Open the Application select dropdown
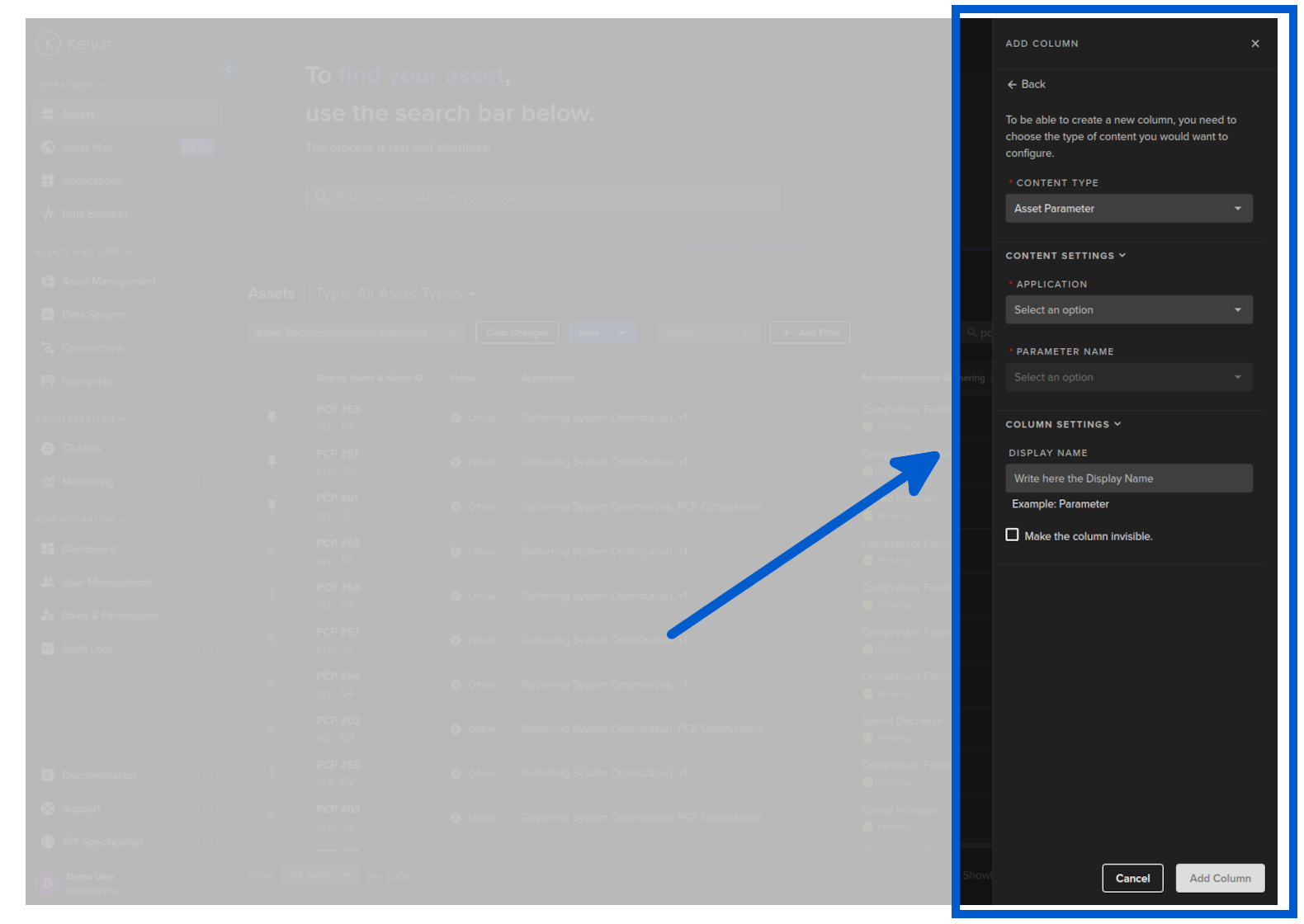Screen dimensions: 1304x924 click(x=1128, y=310)
